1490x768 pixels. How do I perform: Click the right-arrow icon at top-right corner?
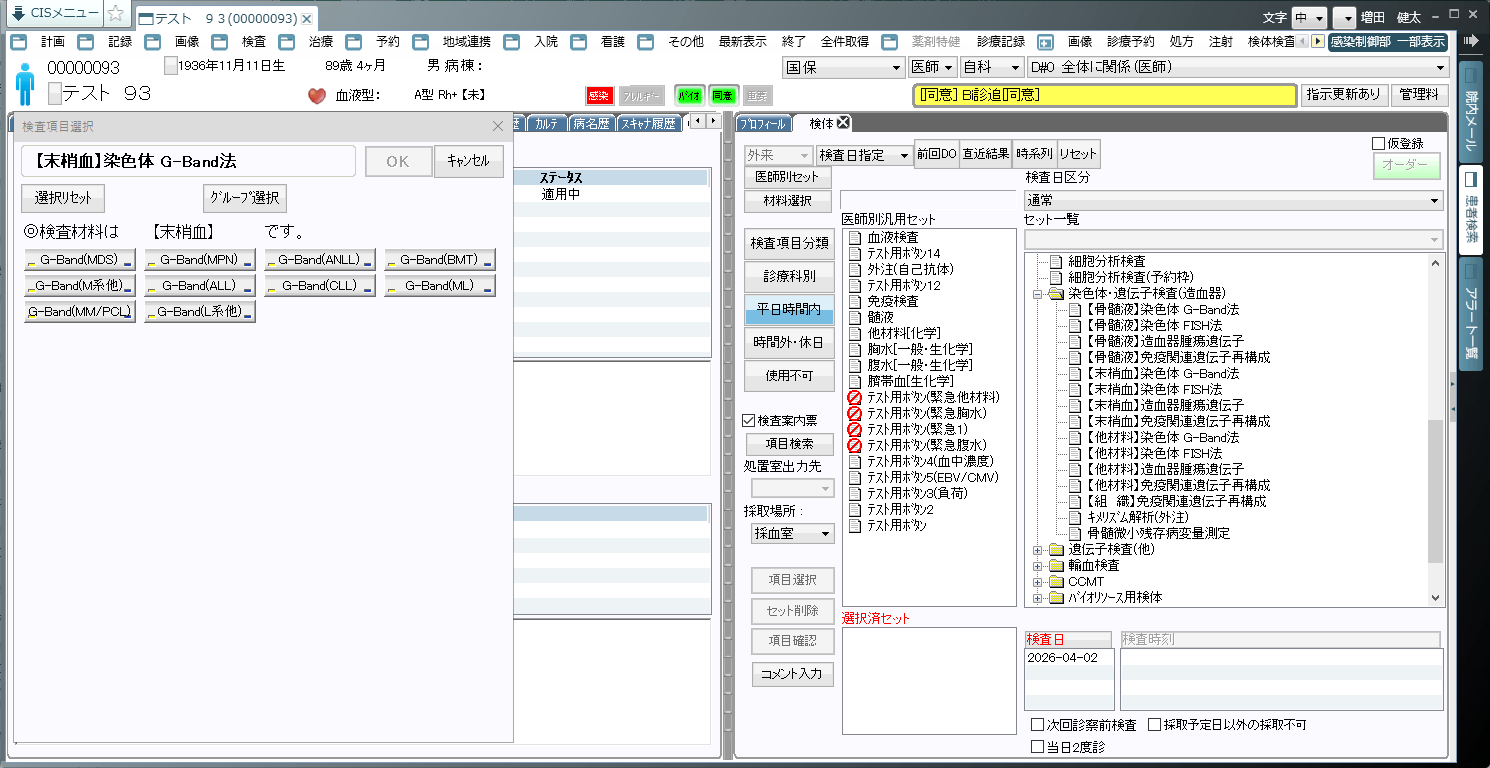[1471, 40]
